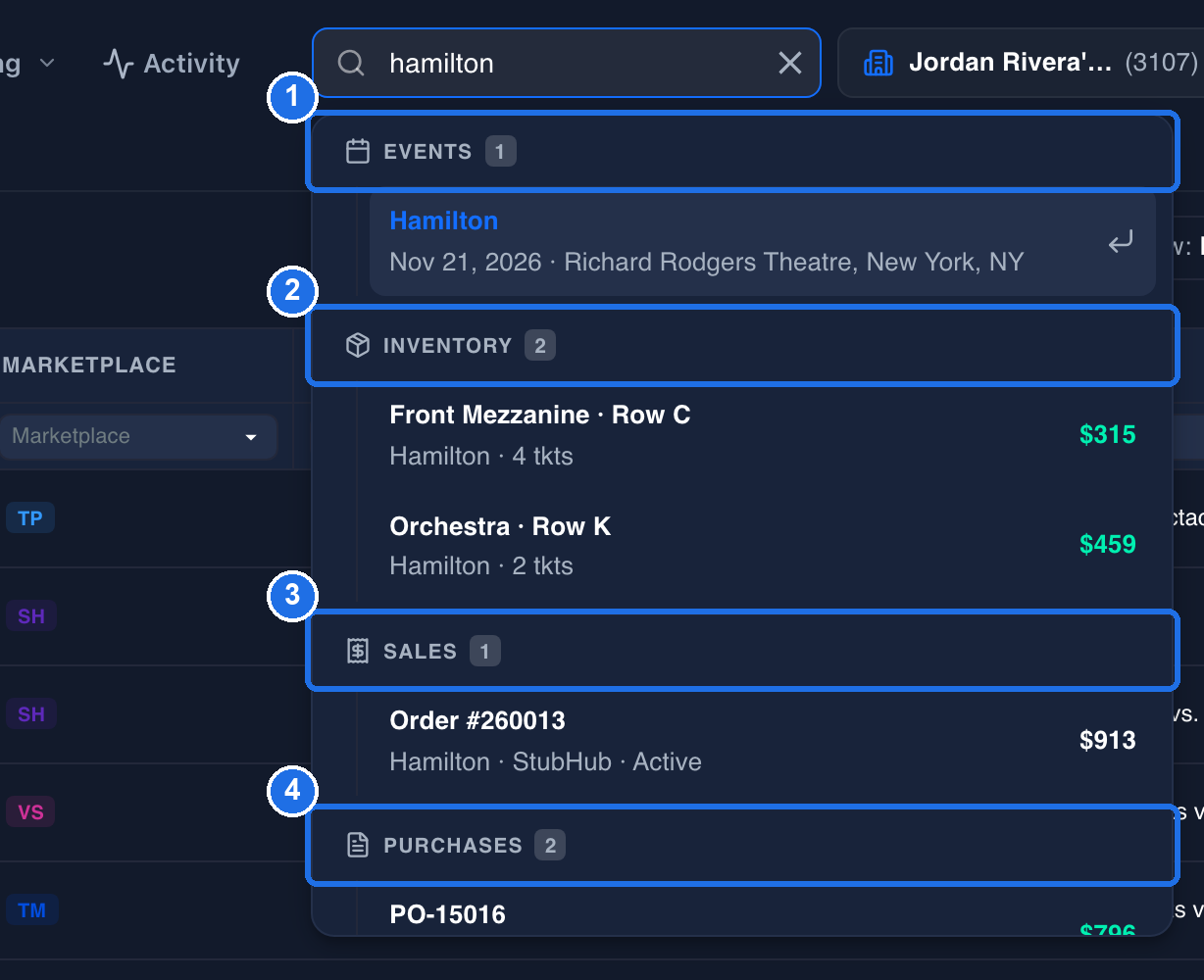Image resolution: width=1204 pixels, height=980 pixels.
Task: Click the $315 price
Action: point(1108,434)
